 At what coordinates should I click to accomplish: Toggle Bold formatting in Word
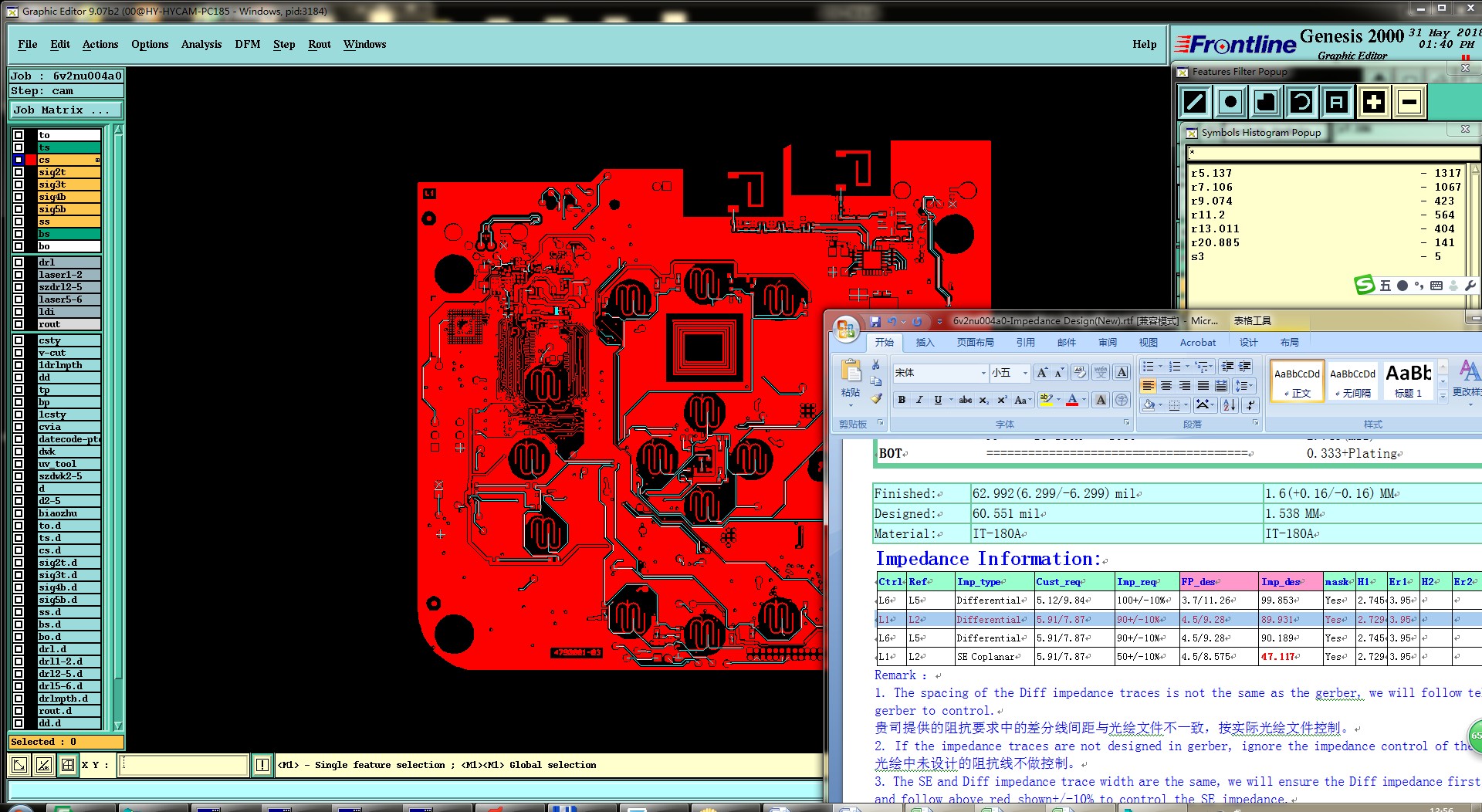coord(902,400)
